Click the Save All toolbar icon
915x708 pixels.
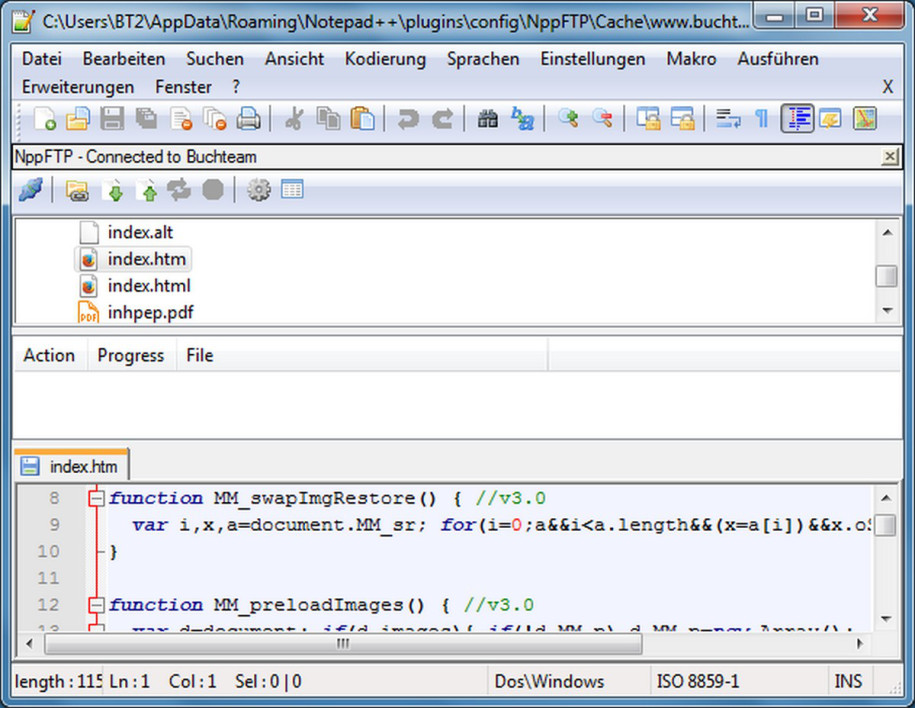click(146, 118)
